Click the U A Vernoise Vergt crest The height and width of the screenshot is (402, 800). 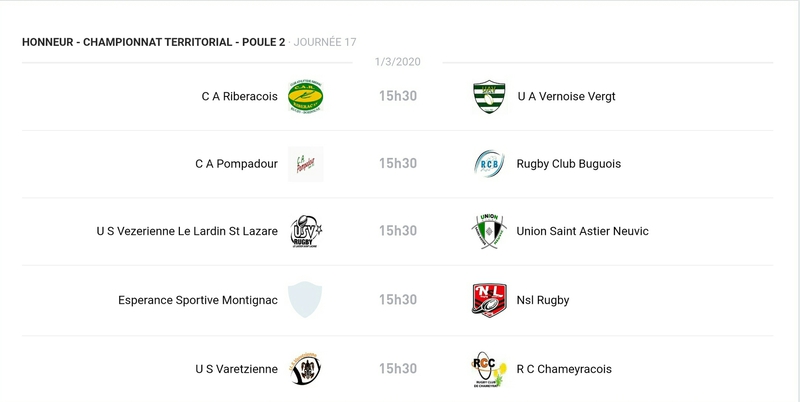489,96
